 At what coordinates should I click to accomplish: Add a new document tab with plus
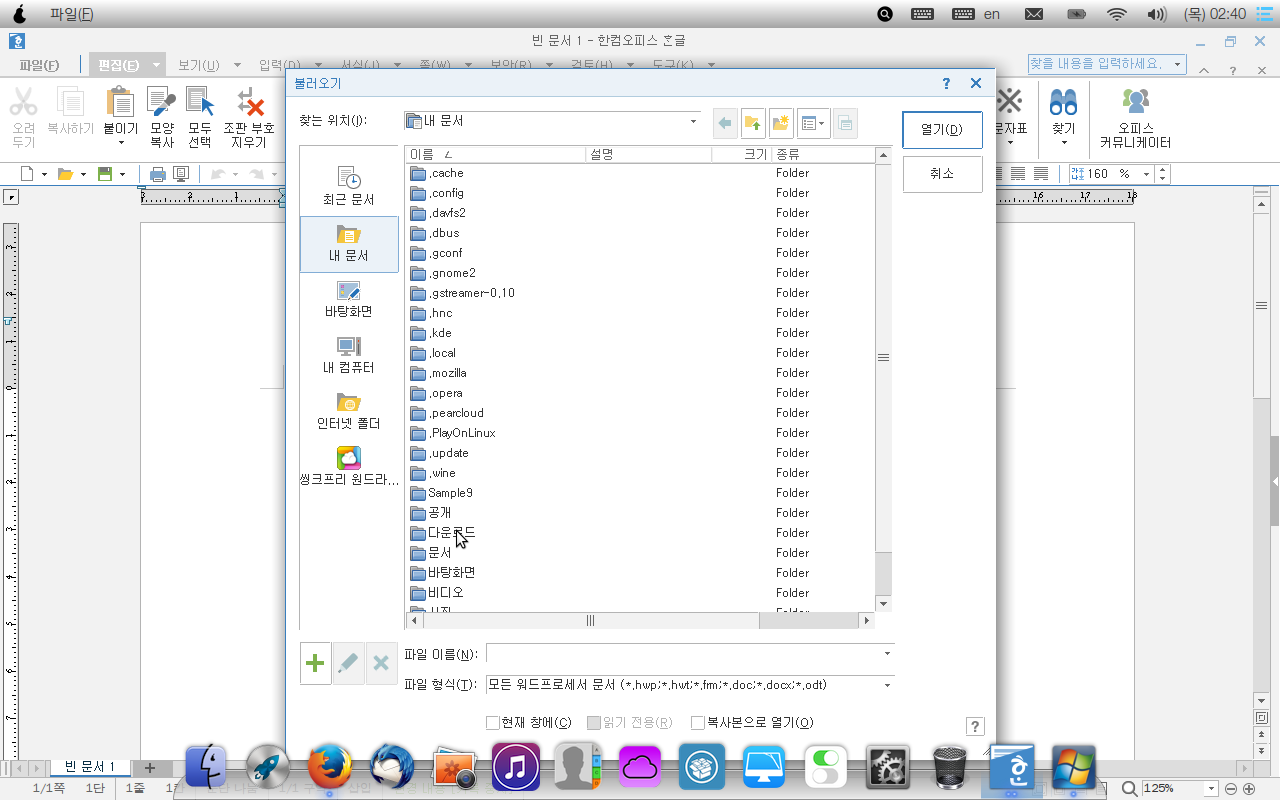[x=150, y=768]
